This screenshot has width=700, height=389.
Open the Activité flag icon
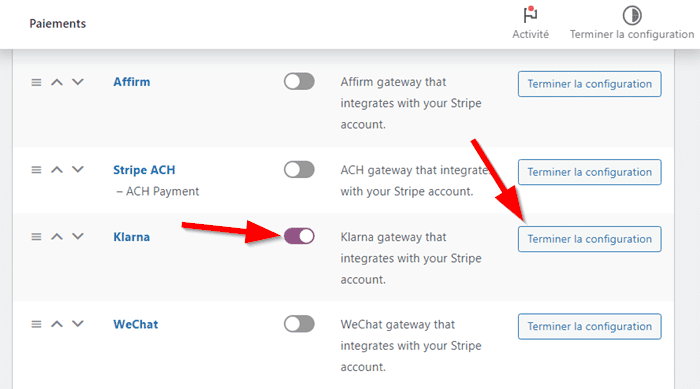click(x=530, y=15)
